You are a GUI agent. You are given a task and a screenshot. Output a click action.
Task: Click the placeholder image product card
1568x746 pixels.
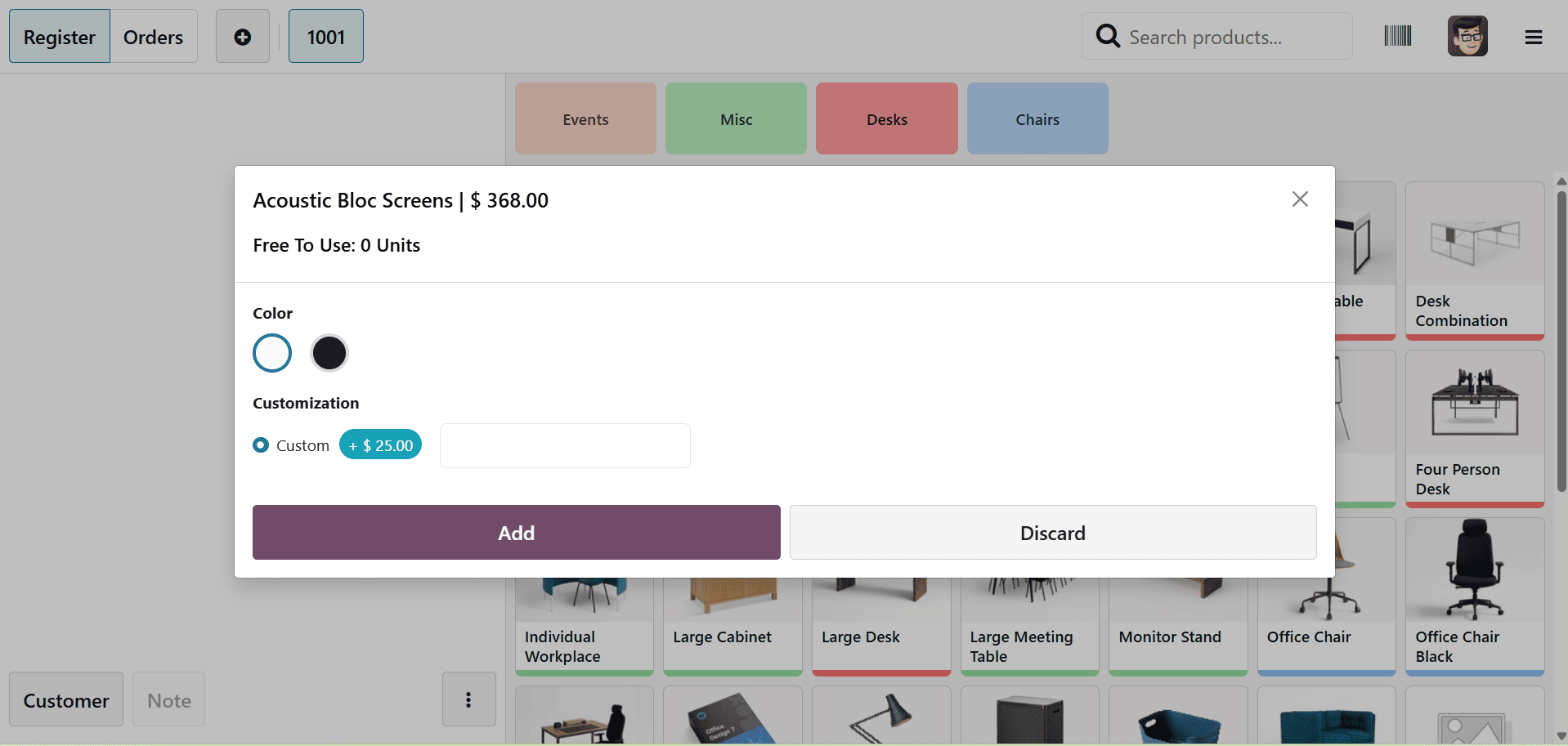click(x=1475, y=716)
